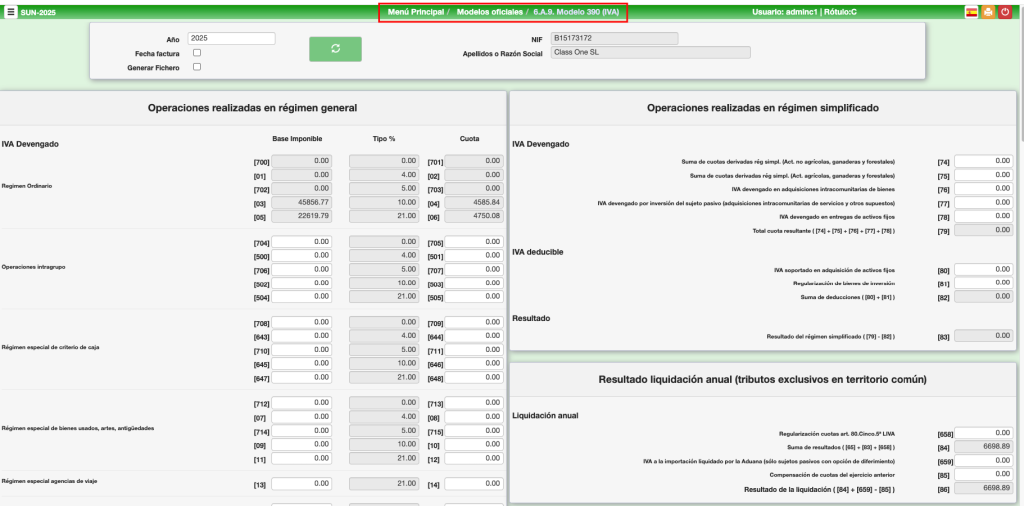Image resolution: width=1024 pixels, height=506 pixels.
Task: Click the base imponible field for box [704]
Action: (301, 242)
